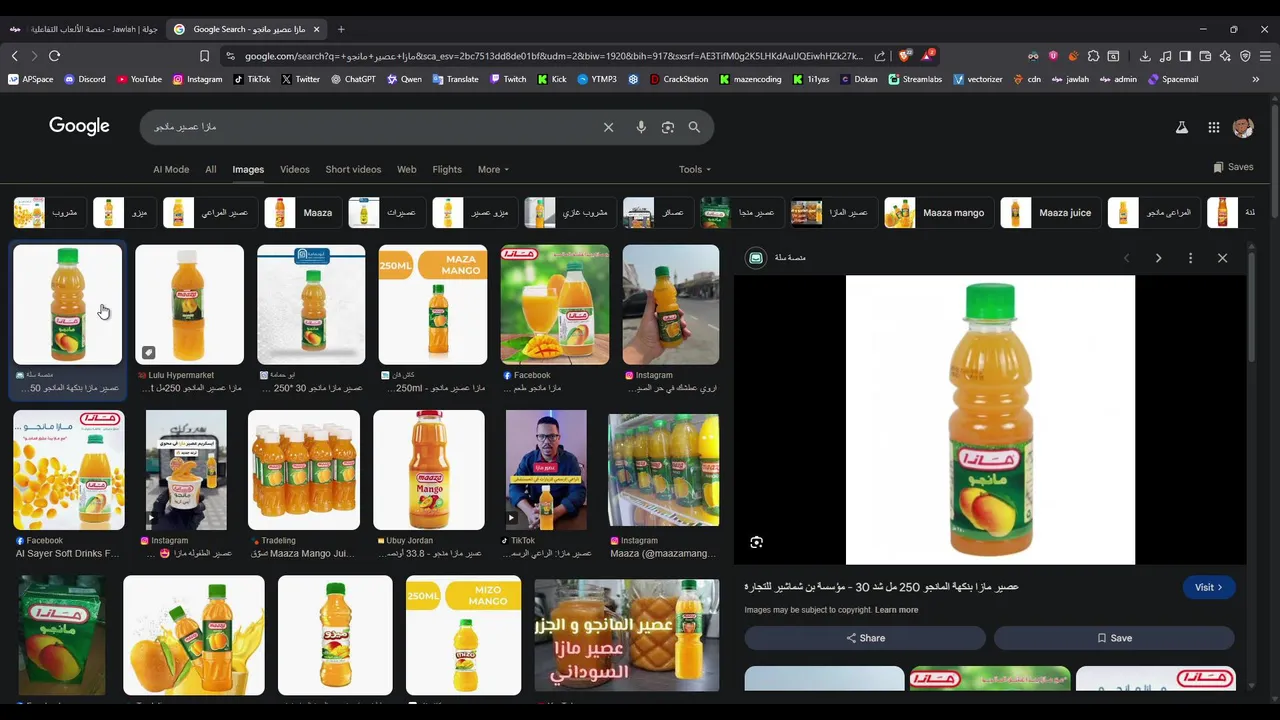Open the browser hamburger main menu
Viewport: 1280px width, 720px height.
[x=1265, y=56]
